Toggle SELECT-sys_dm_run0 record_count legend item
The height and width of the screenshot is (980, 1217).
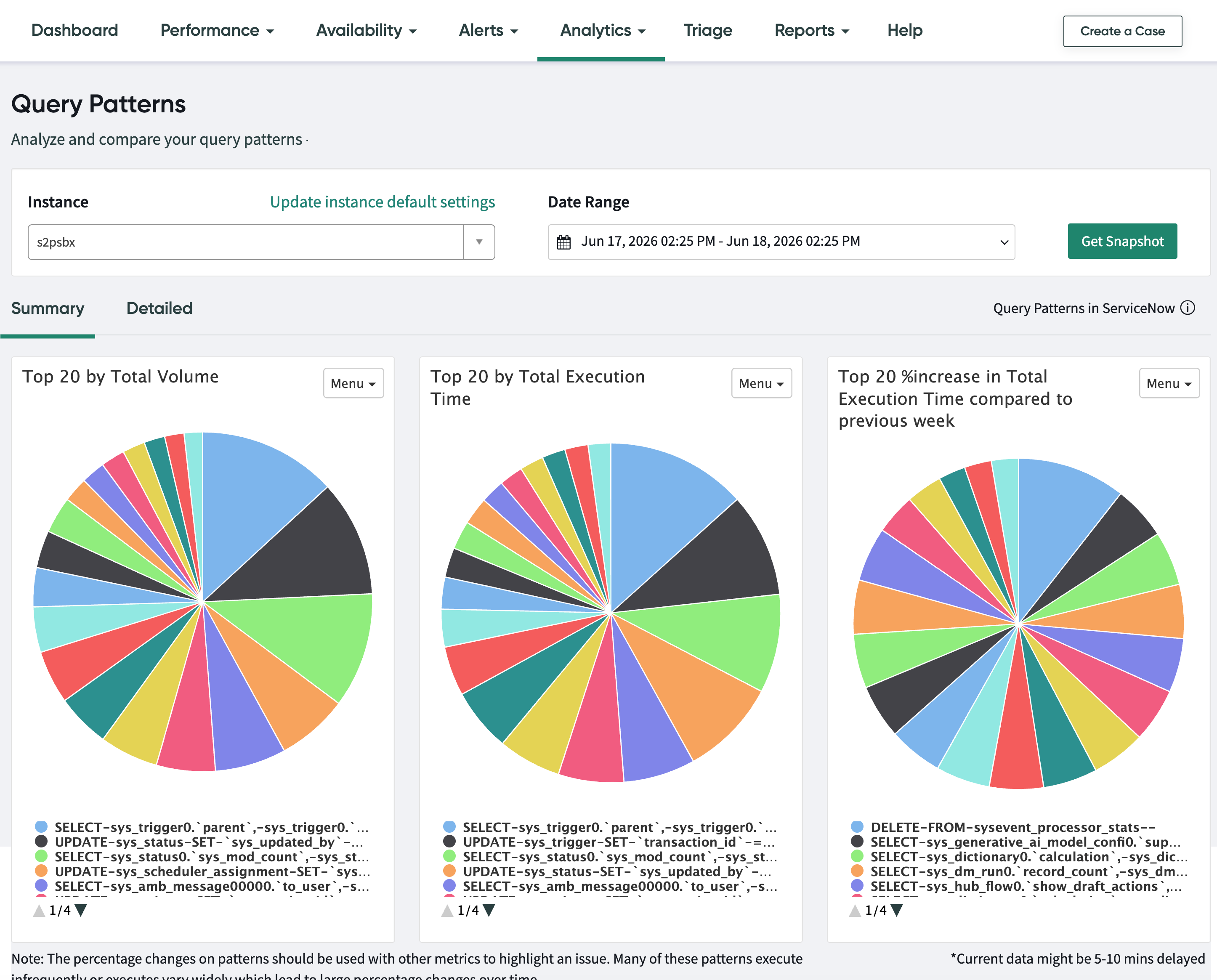[x=1020, y=871]
